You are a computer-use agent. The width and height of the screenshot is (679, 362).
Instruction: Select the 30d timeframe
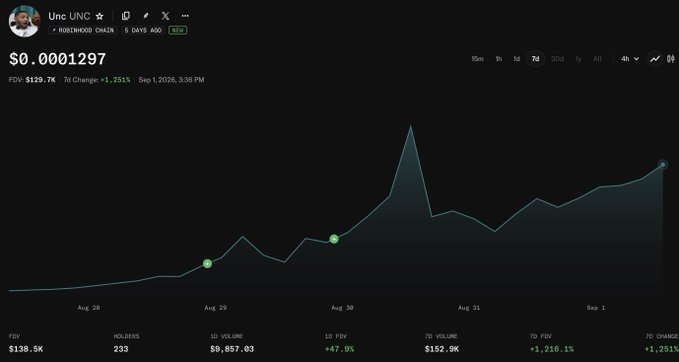pos(557,59)
